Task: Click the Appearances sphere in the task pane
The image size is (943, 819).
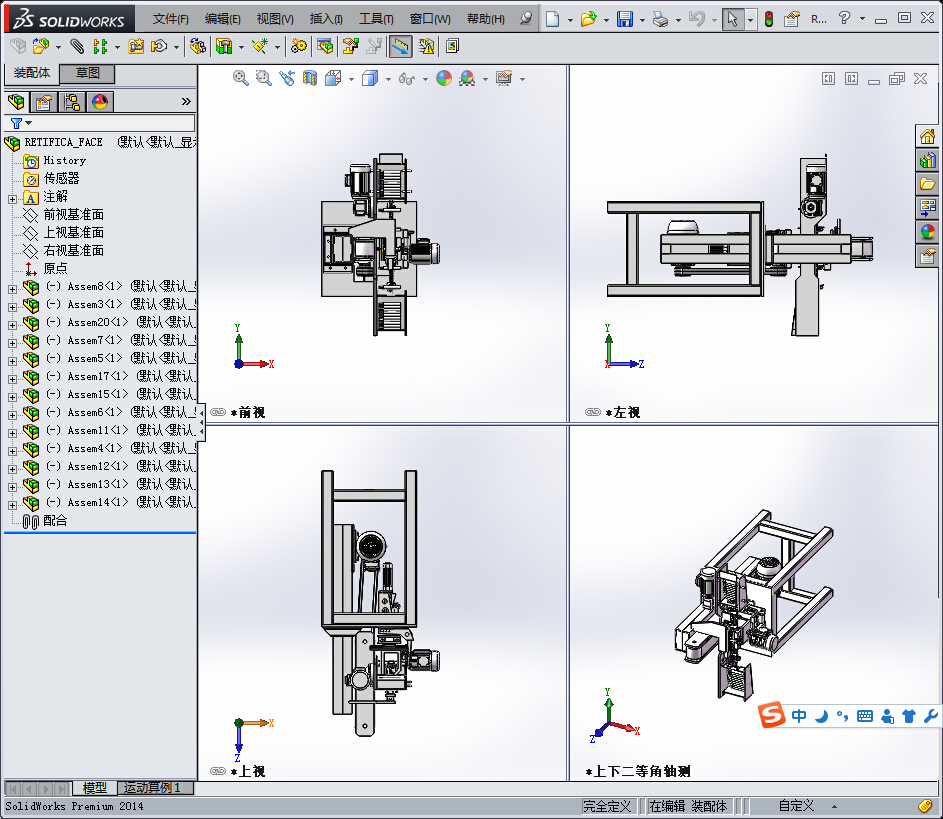Action: tap(927, 232)
